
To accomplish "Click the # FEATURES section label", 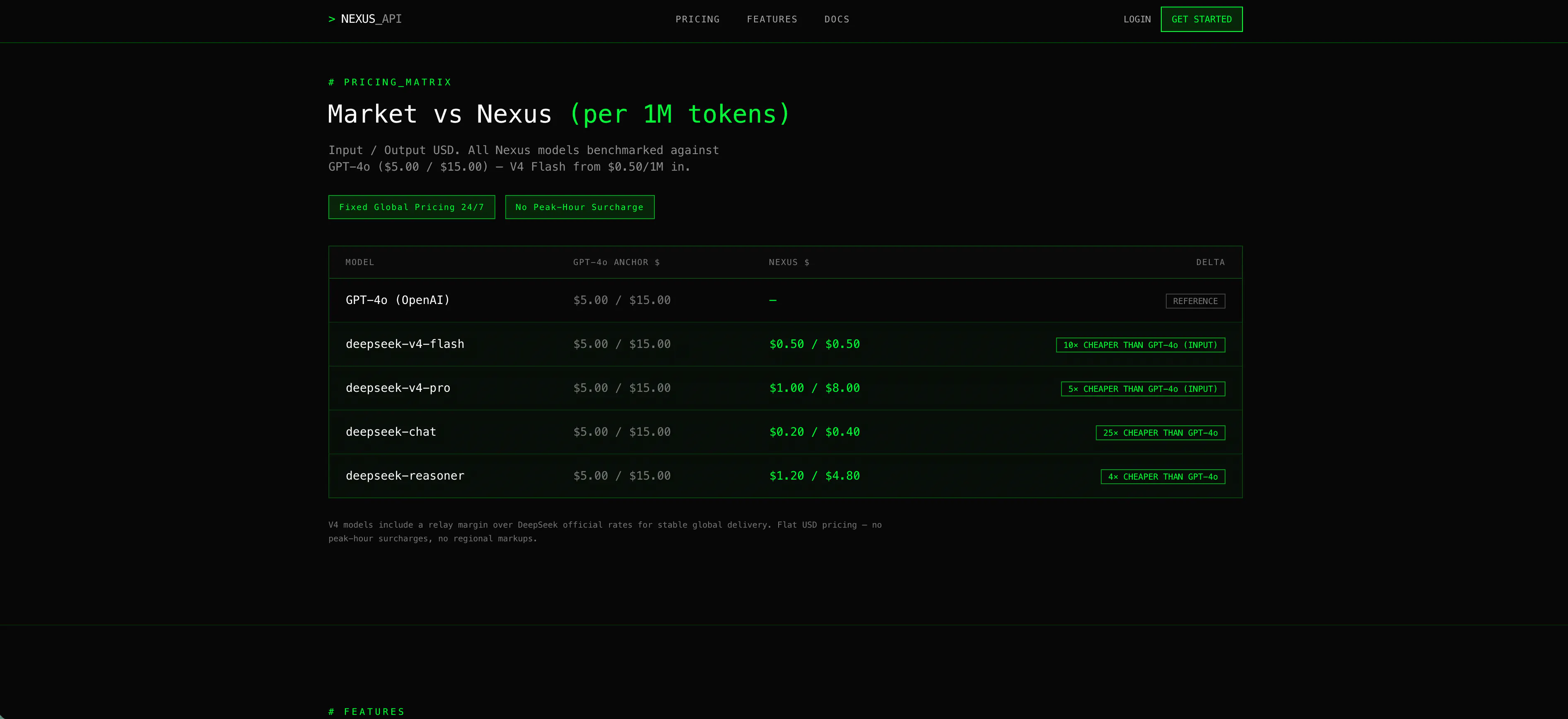I will pyautogui.click(x=367, y=712).
